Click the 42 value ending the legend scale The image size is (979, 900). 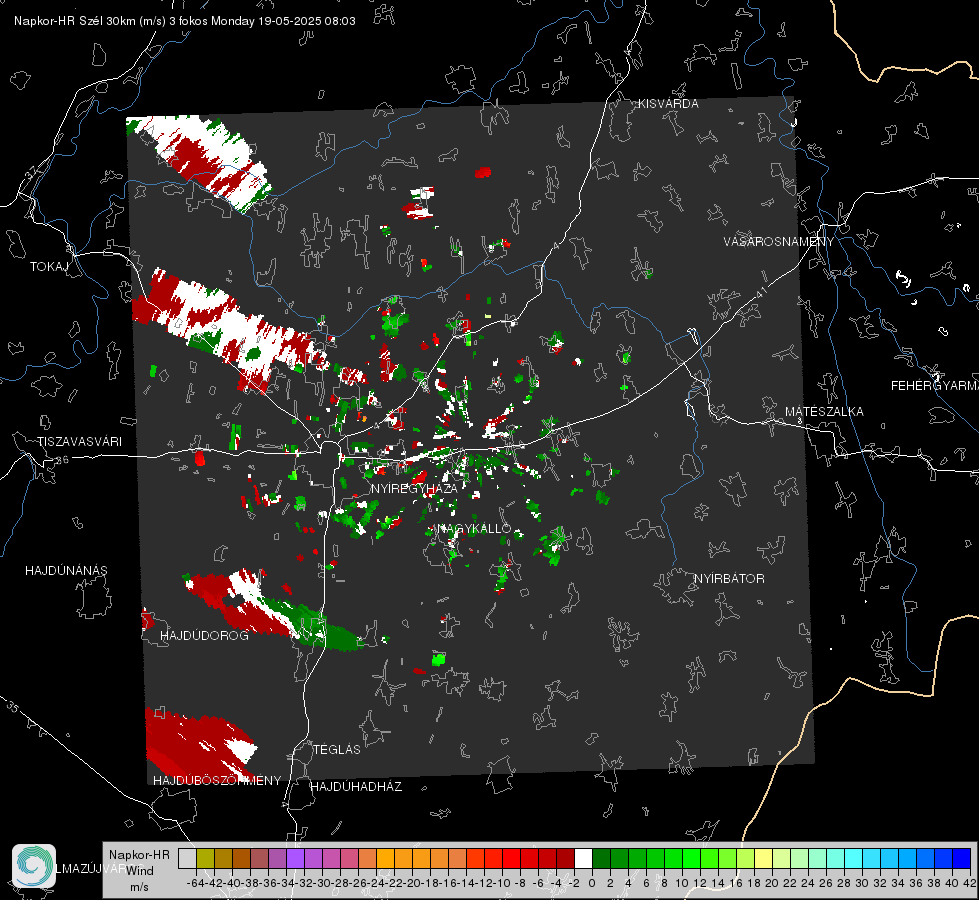[x=969, y=883]
